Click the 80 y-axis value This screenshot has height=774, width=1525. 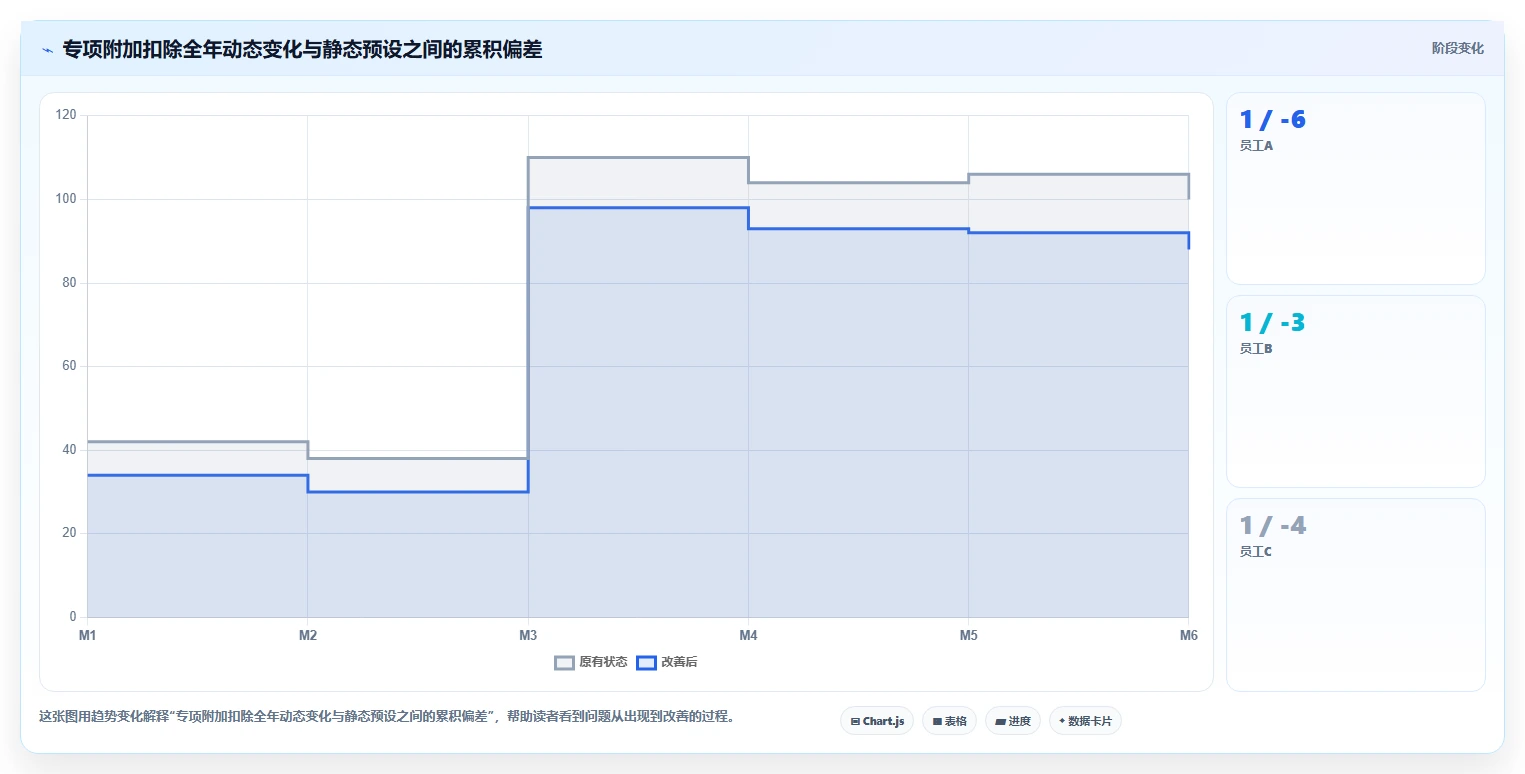pyautogui.click(x=69, y=283)
